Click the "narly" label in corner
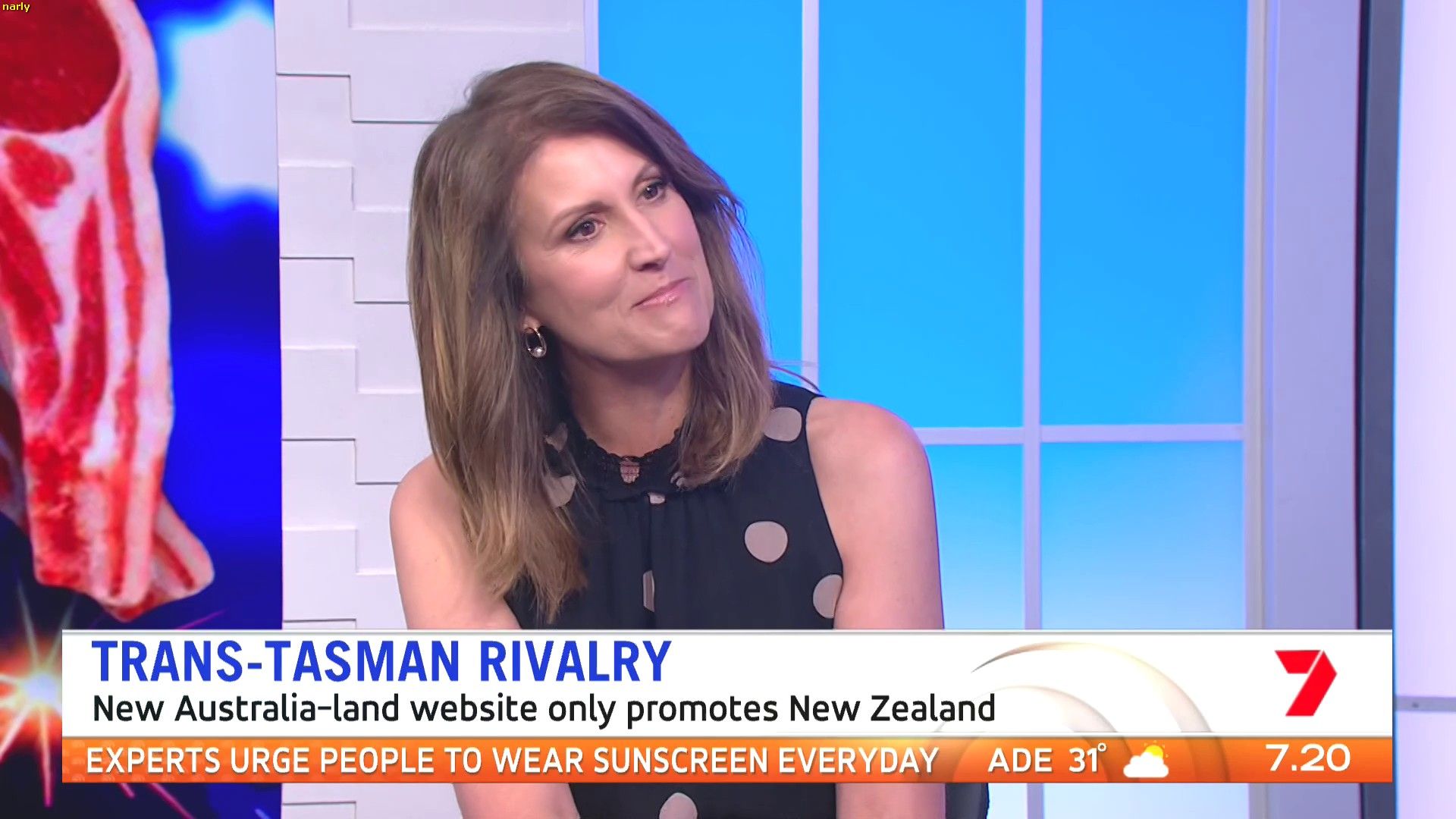Image resolution: width=1456 pixels, height=819 pixels. point(16,7)
